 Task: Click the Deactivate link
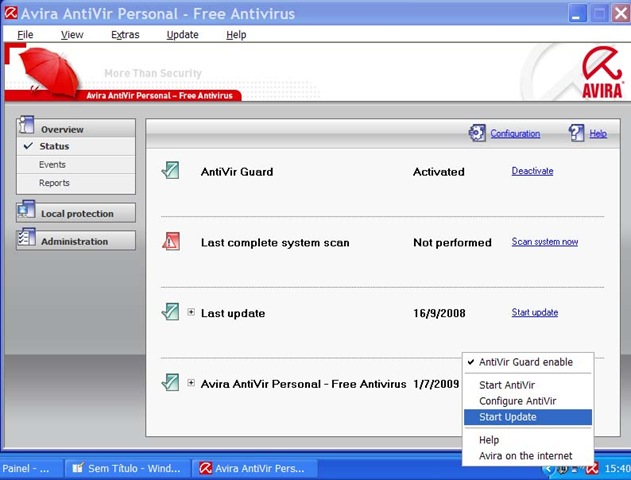tap(532, 171)
